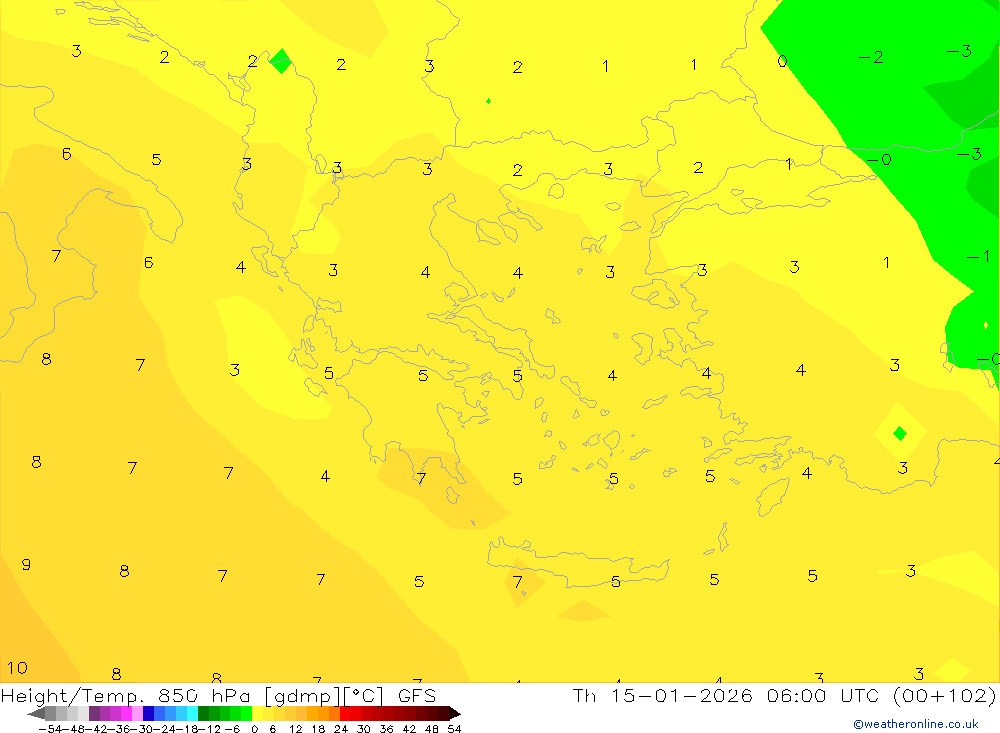This screenshot has height=733, width=1000.
Task: Click the '06:00 UTC' valid time text
Action: tap(823, 695)
